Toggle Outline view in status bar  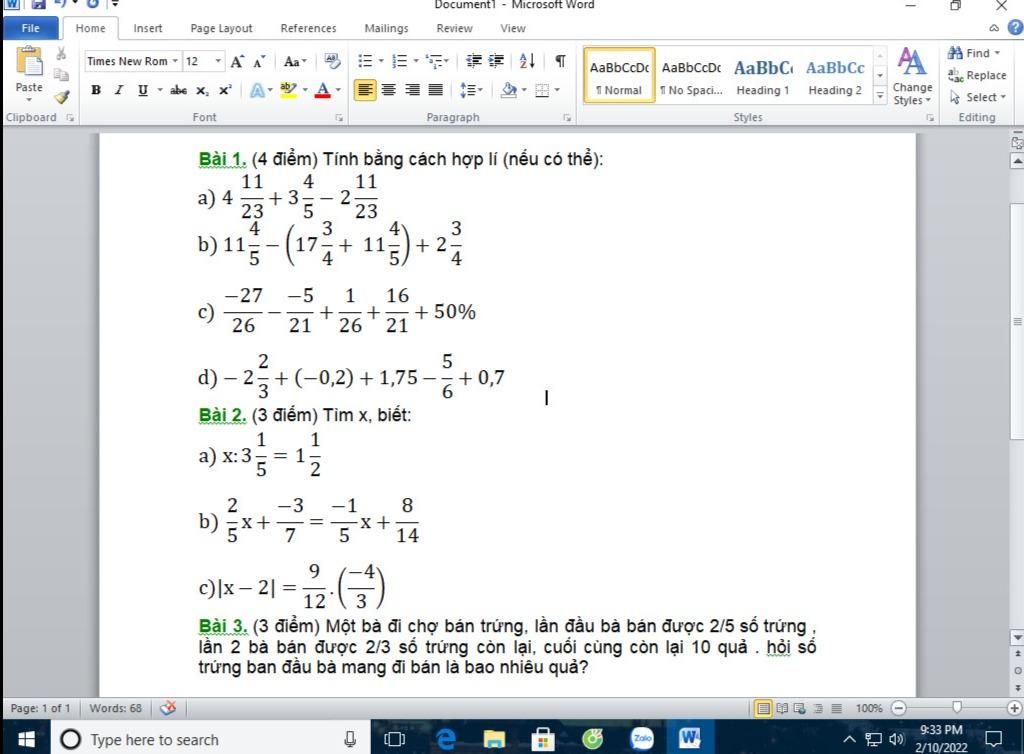coord(818,708)
